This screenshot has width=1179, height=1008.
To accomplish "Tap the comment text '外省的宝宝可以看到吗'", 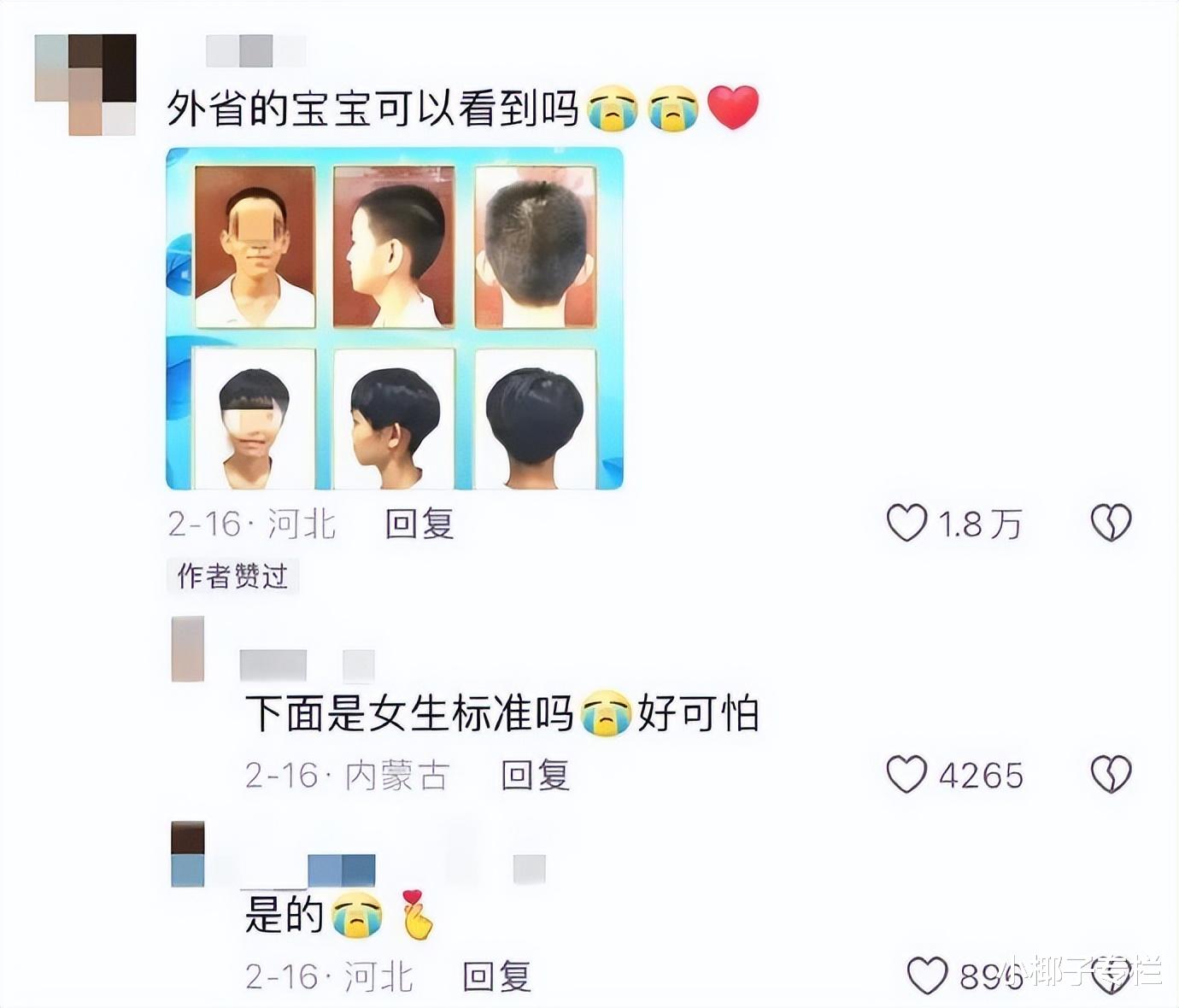I will [373, 109].
